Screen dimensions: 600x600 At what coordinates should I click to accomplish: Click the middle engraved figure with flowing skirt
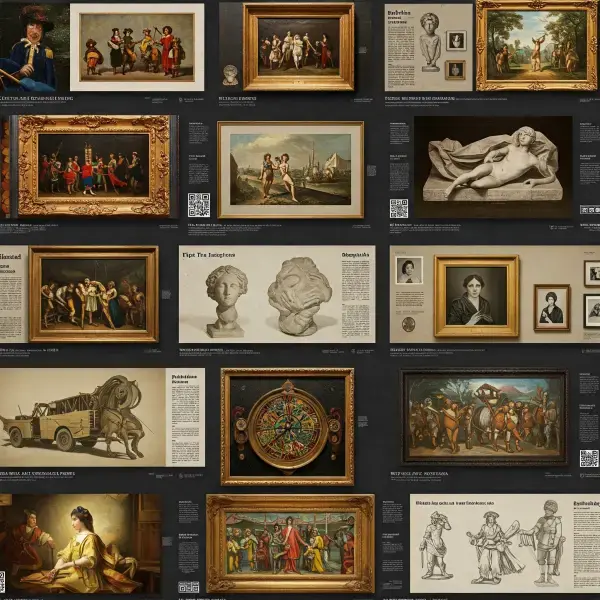tap(492, 546)
